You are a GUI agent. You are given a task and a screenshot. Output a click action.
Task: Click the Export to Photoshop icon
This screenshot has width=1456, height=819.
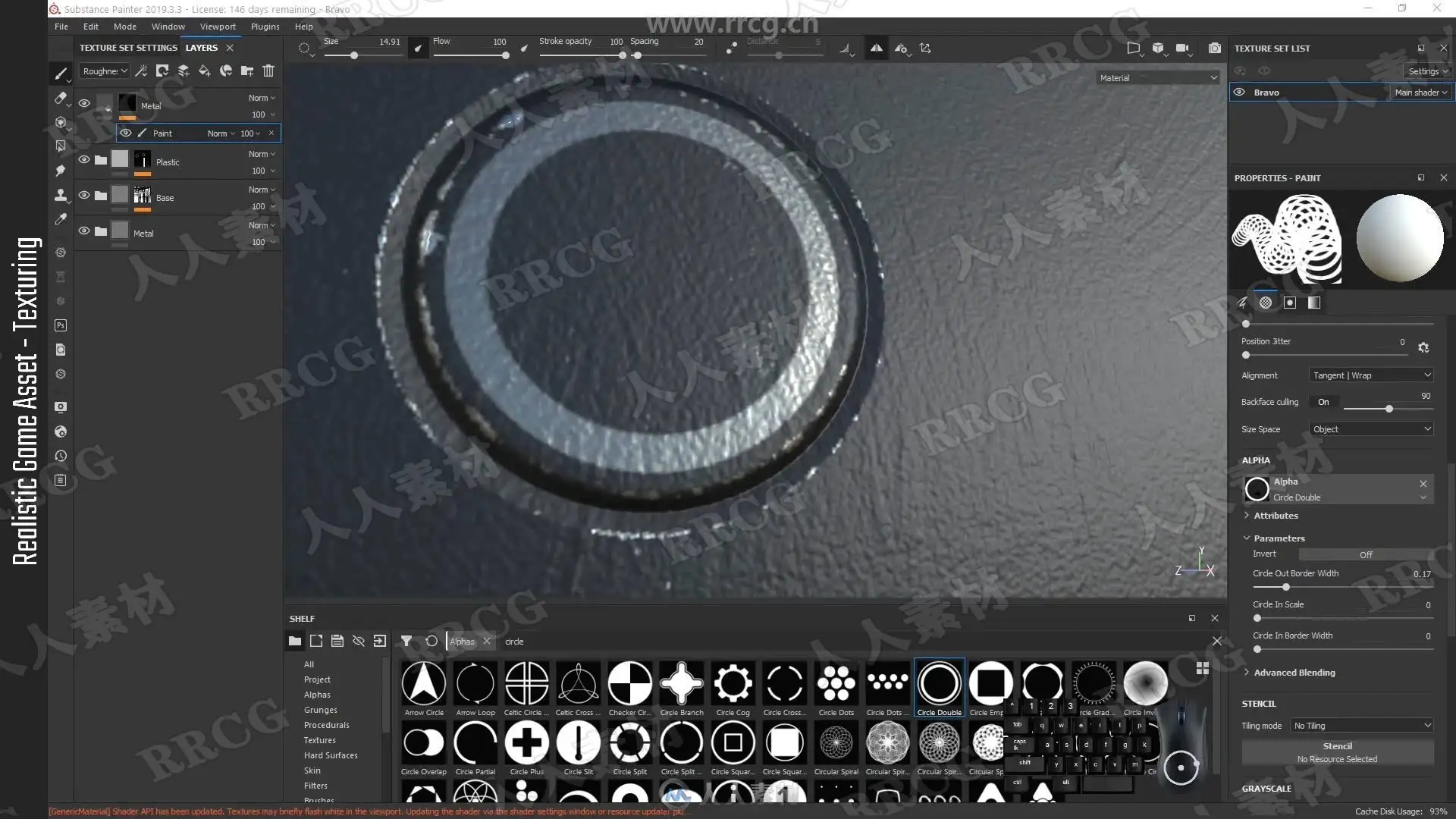[61, 325]
